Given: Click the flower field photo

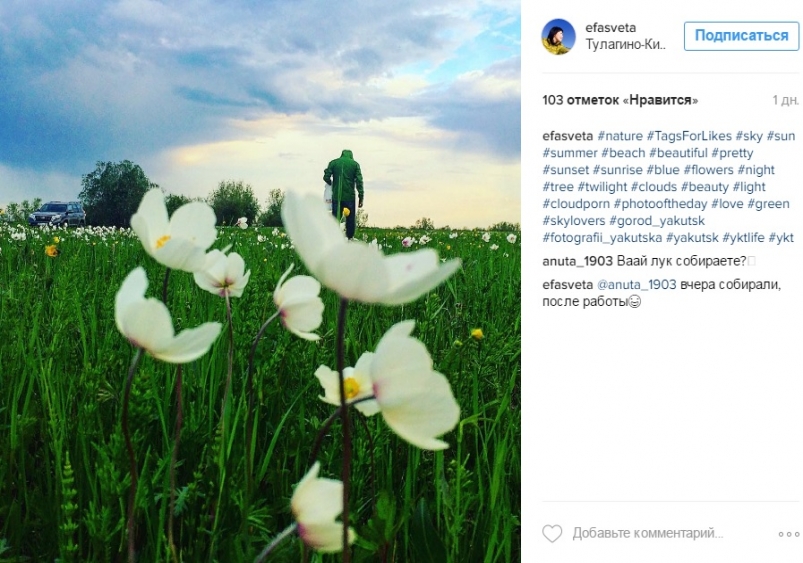Looking at the screenshot, I should (260, 281).
